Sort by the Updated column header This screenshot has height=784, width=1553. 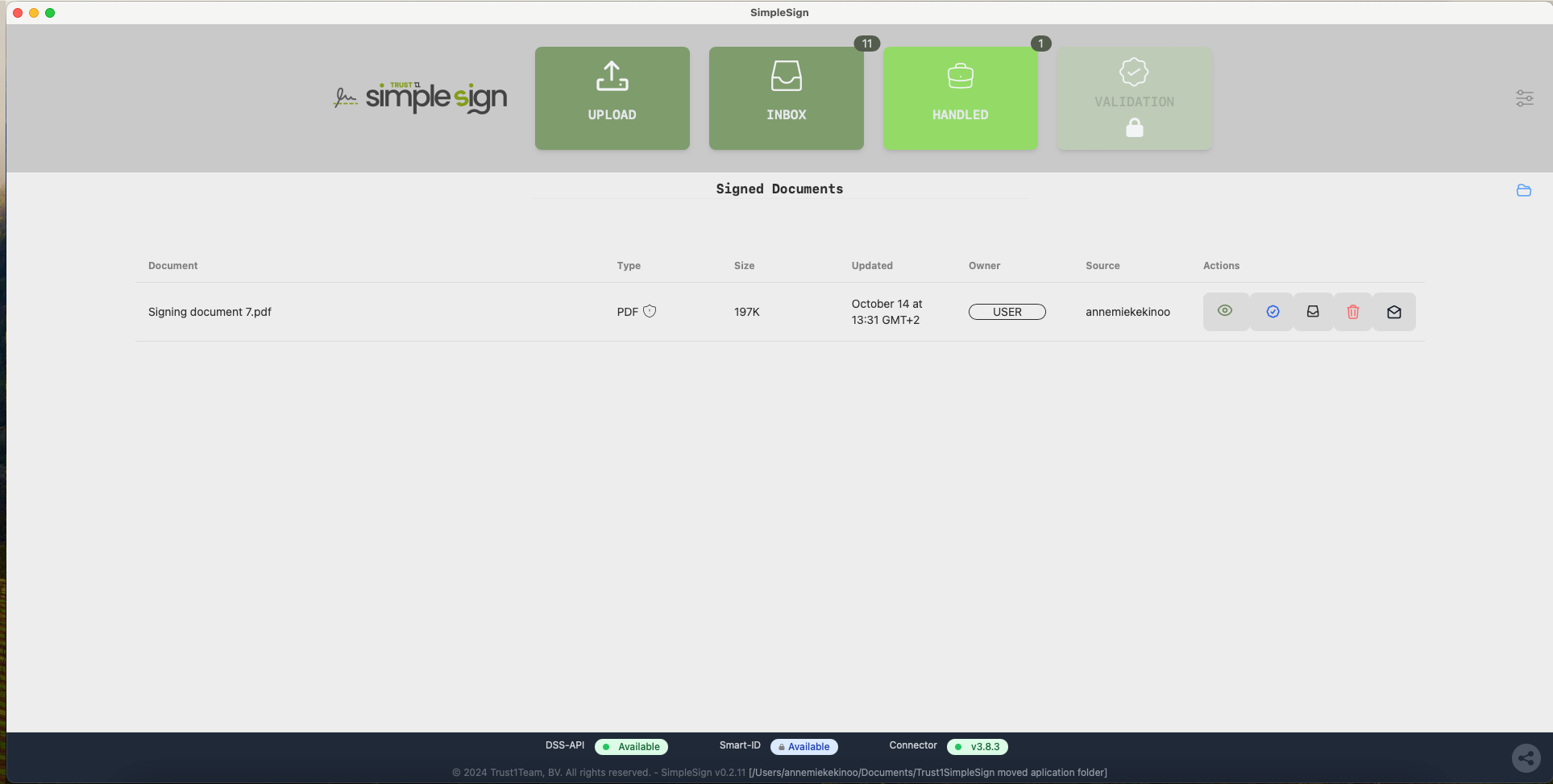(872, 266)
